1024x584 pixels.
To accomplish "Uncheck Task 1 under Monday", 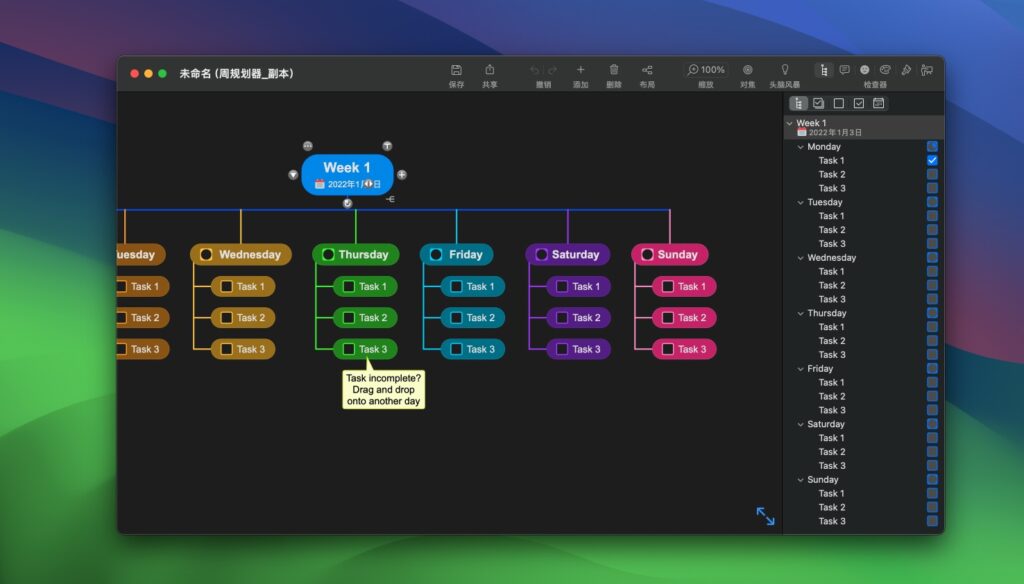I will [x=932, y=160].
